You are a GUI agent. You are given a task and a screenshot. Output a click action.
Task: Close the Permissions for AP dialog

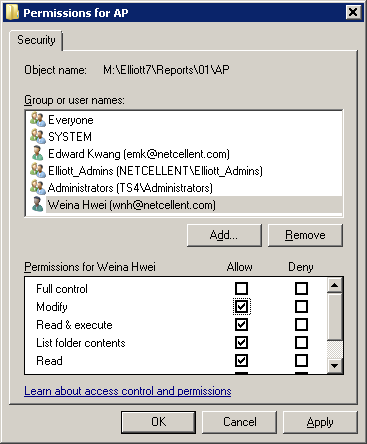(x=353, y=12)
